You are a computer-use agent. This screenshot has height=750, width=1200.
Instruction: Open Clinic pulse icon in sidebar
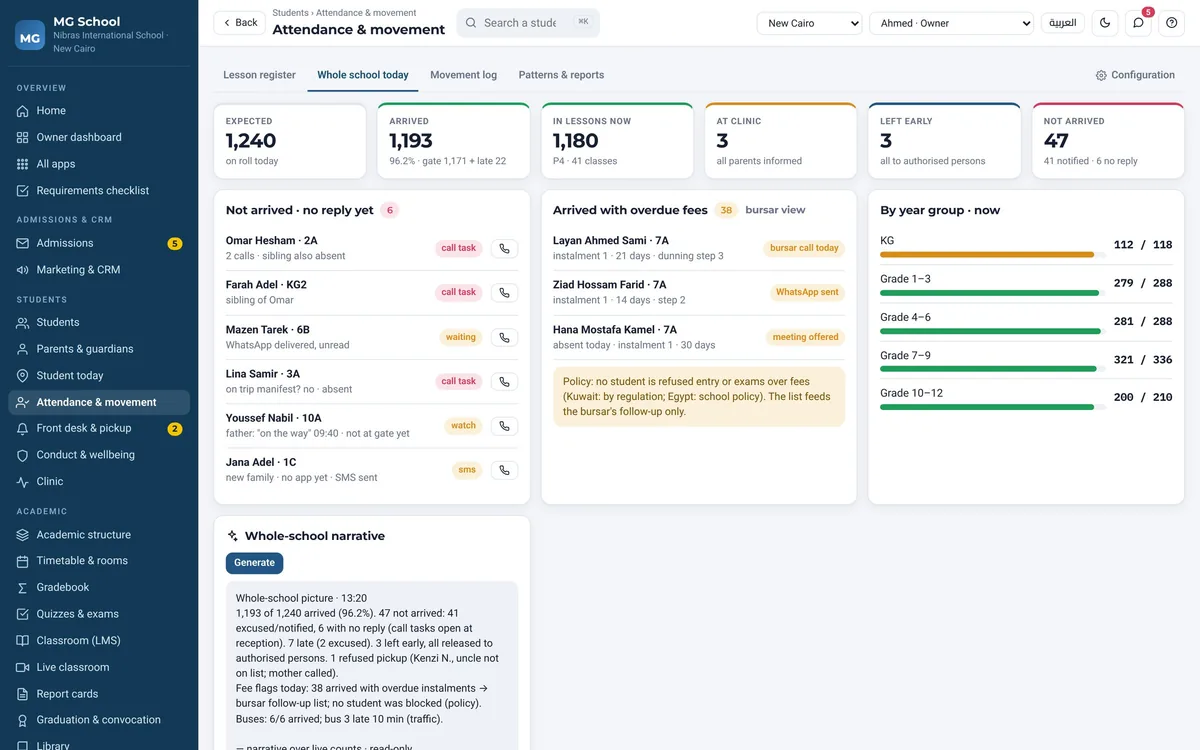[23, 482]
